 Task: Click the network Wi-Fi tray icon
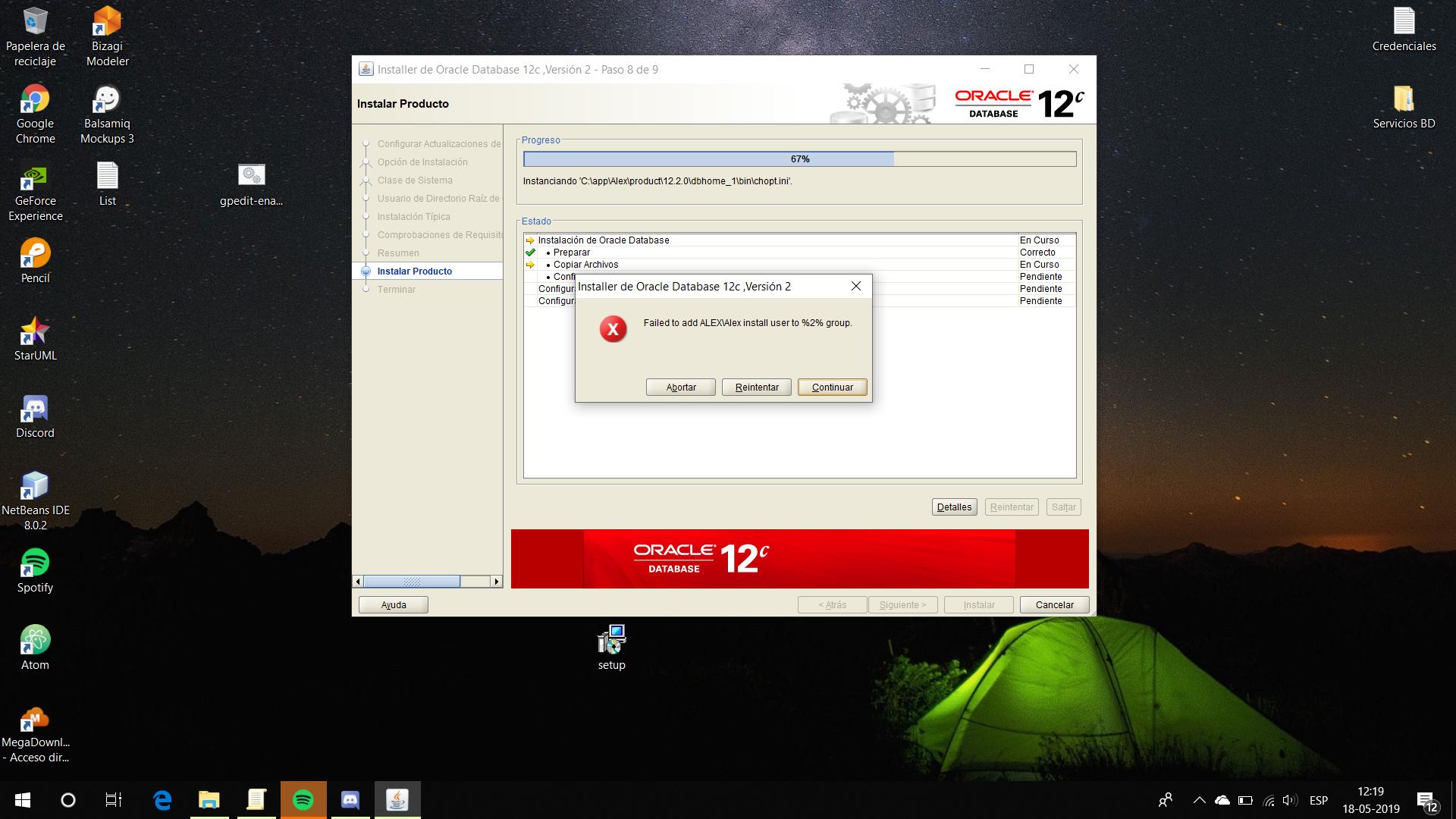1268,800
